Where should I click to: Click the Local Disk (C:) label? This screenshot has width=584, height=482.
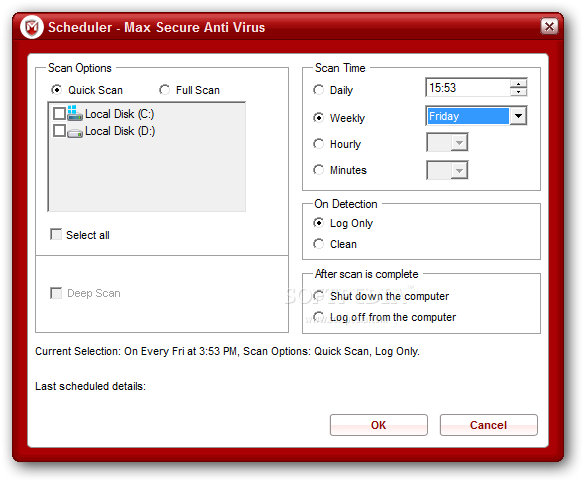coord(120,114)
